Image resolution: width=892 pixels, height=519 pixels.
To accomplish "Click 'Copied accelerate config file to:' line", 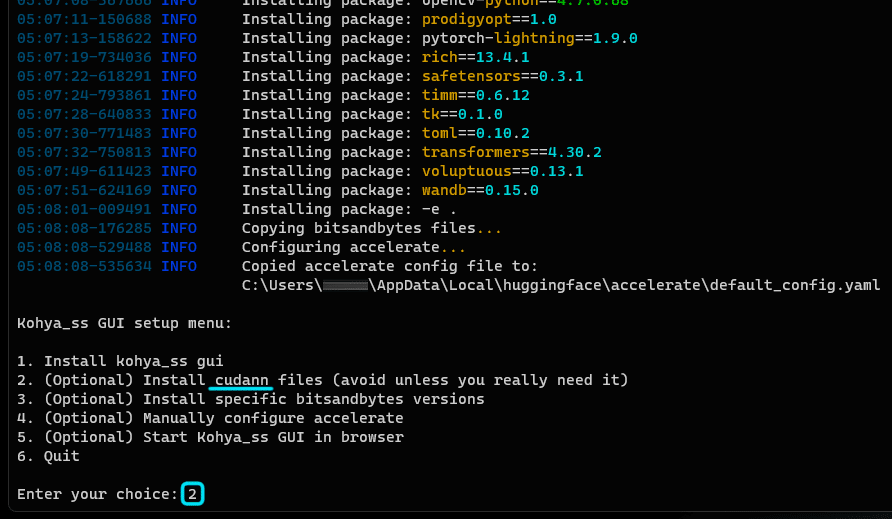I will [x=390, y=266].
